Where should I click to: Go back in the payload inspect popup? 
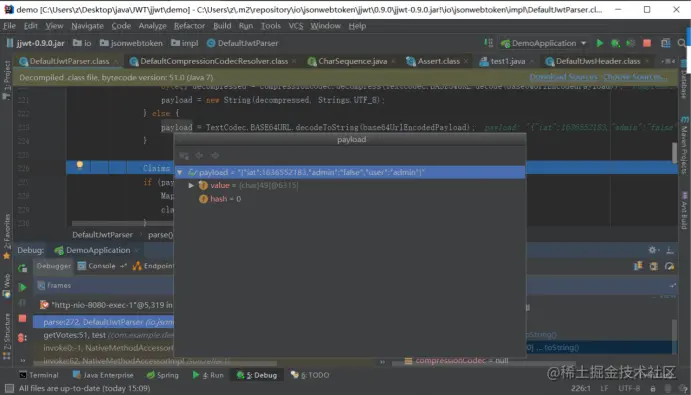click(199, 155)
